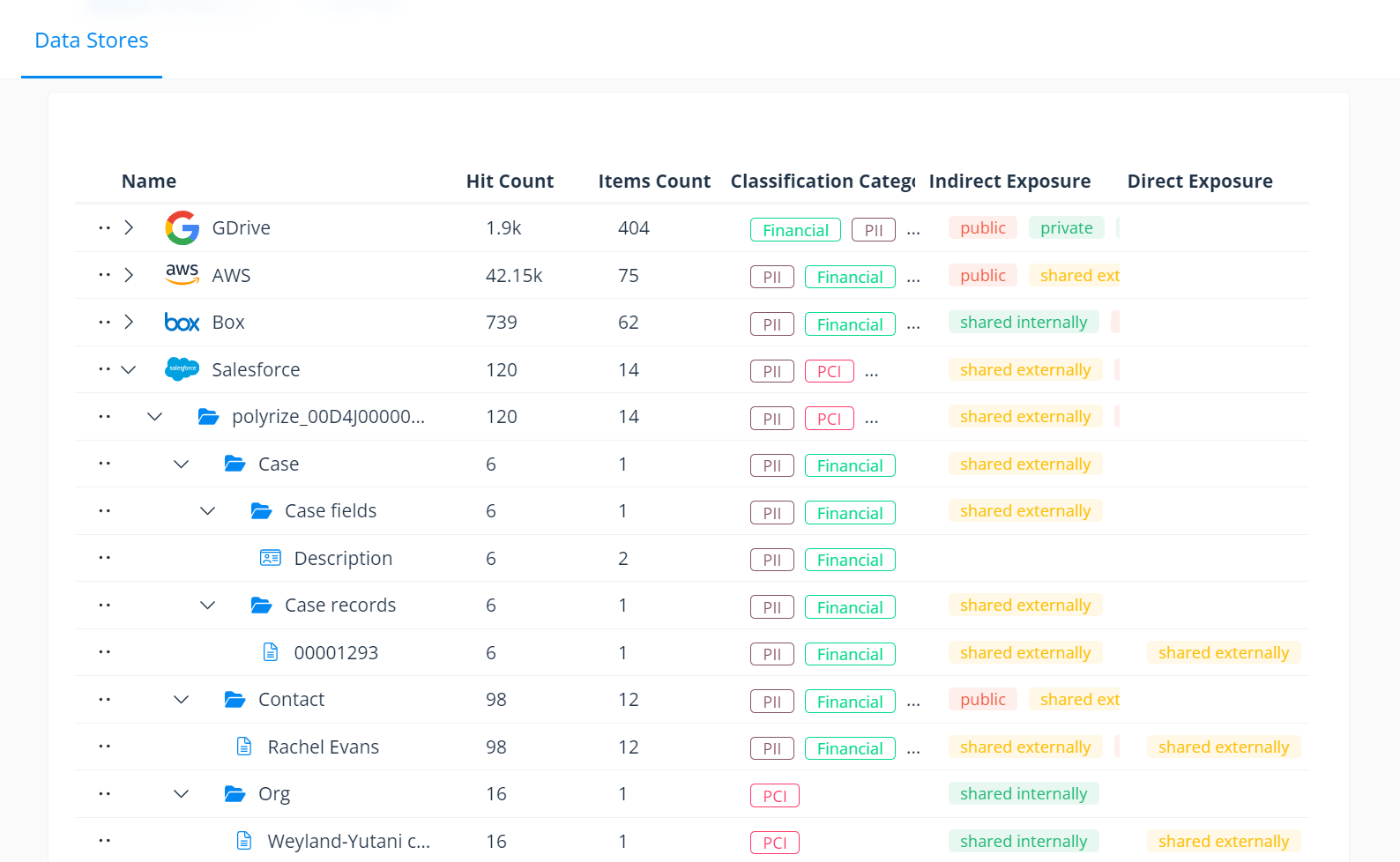The image size is (1400, 862).
Task: Open the row options dots for GDrive
Action: [104, 227]
